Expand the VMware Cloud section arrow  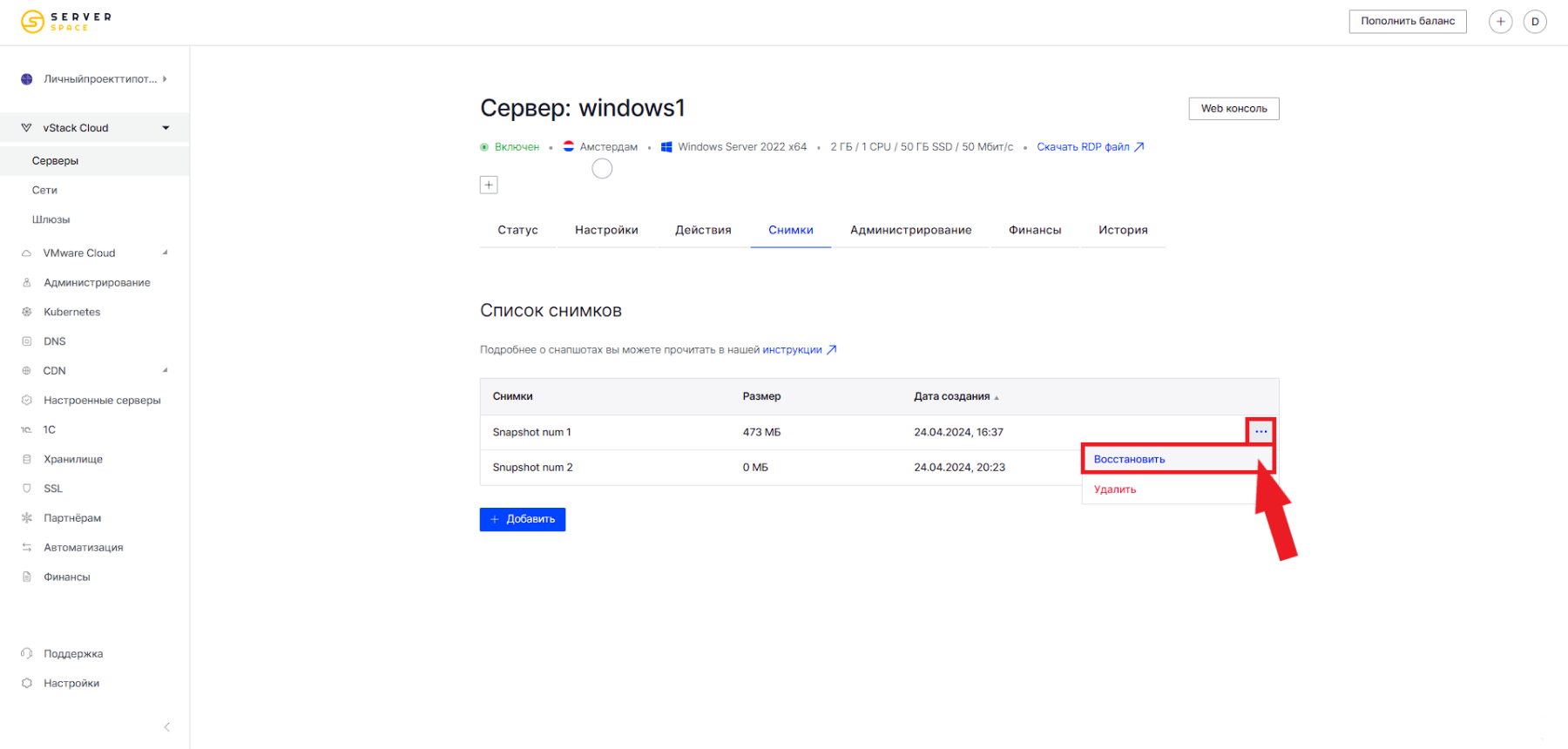165,253
